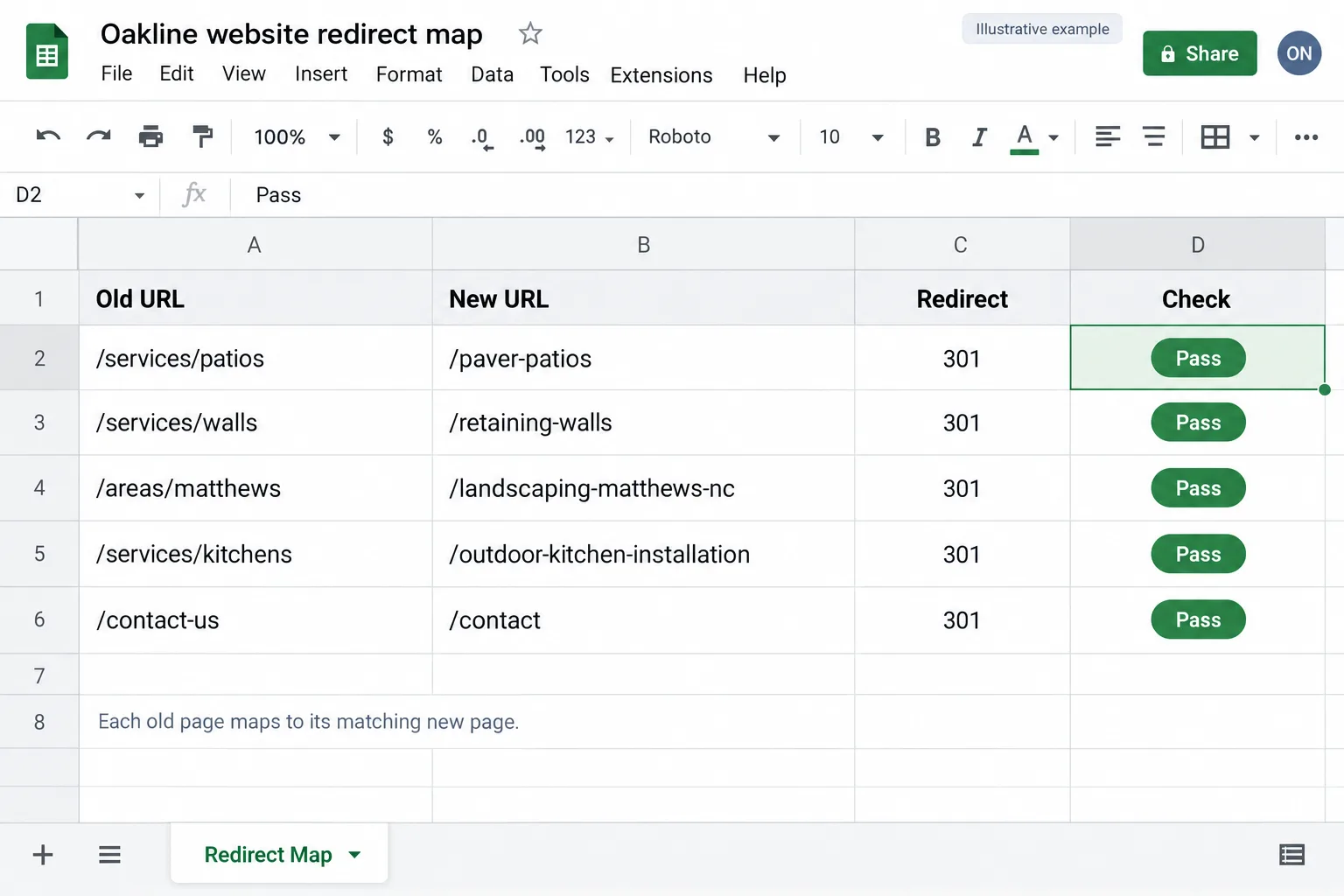Open the 123 number format dropdown
This screenshot has height=896, width=1344.
pyautogui.click(x=590, y=137)
